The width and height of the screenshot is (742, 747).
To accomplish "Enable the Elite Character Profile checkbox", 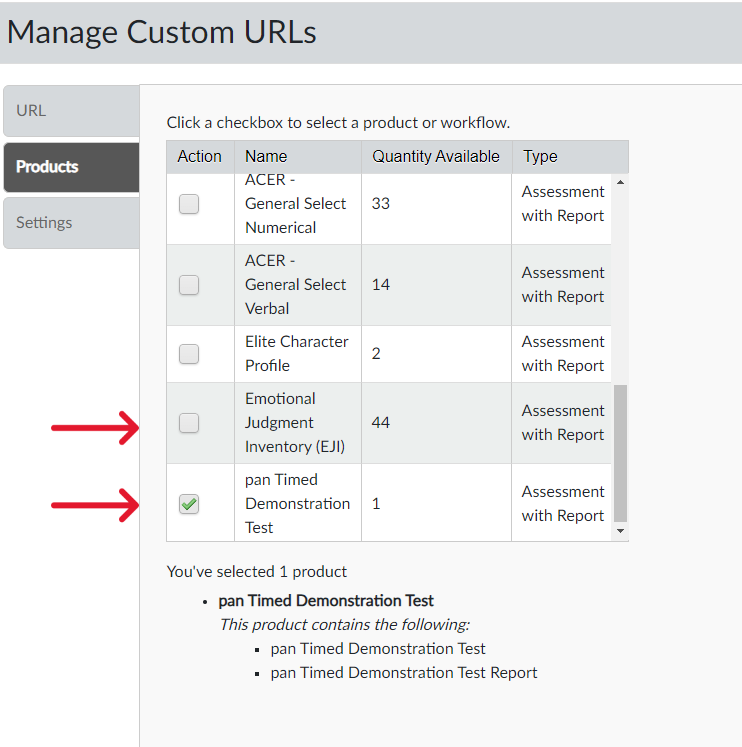I will point(189,354).
